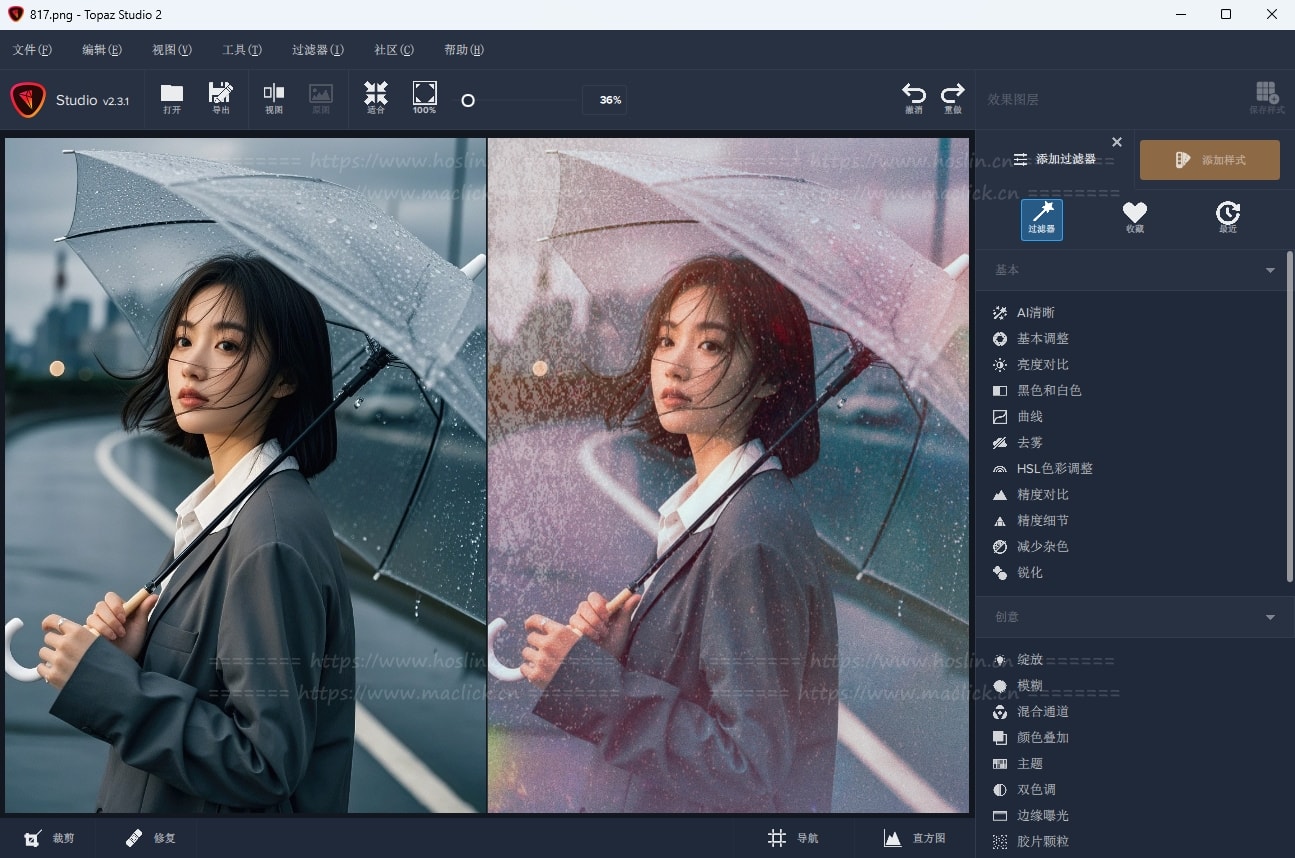Open the 过滤器 menu
1295x858 pixels.
coord(317,50)
